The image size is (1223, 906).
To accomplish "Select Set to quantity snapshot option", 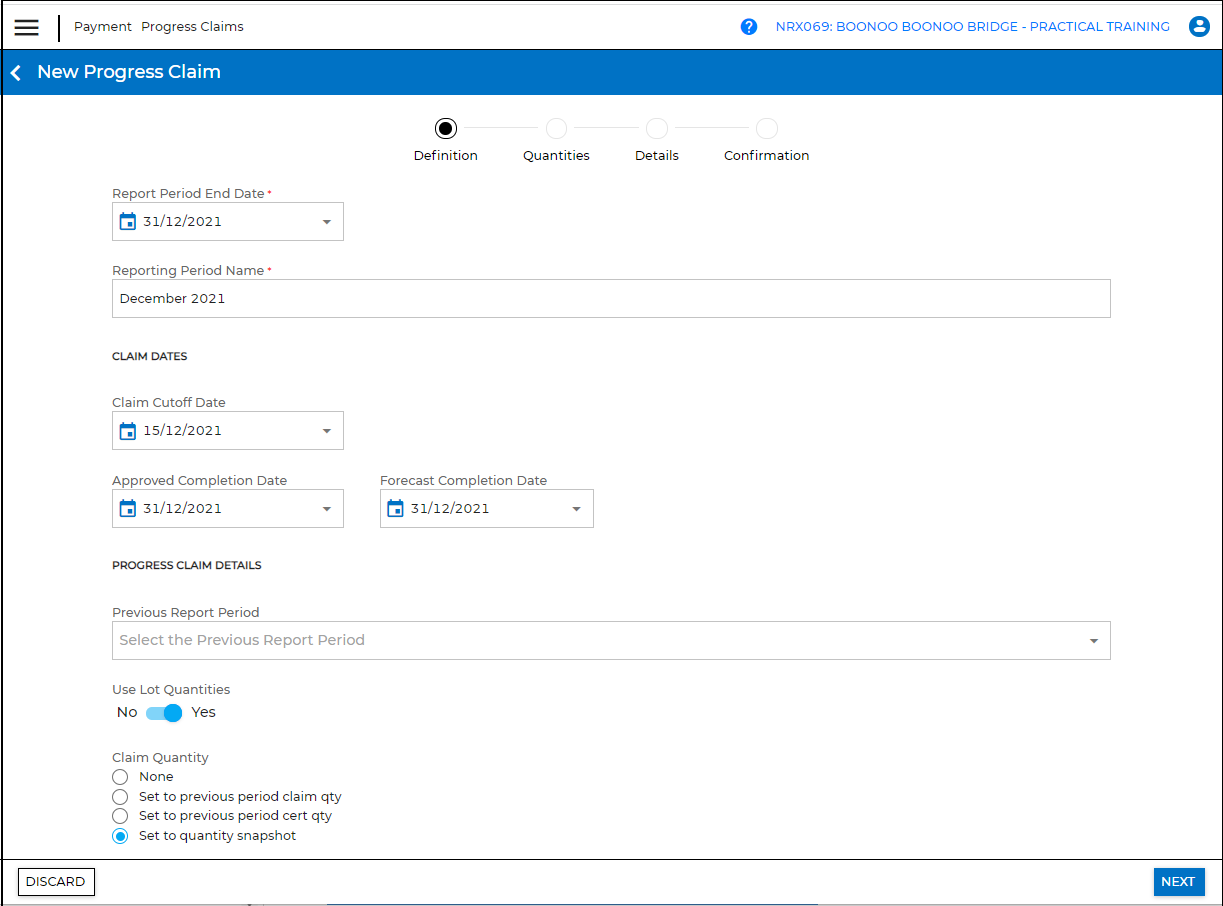I will coord(120,836).
